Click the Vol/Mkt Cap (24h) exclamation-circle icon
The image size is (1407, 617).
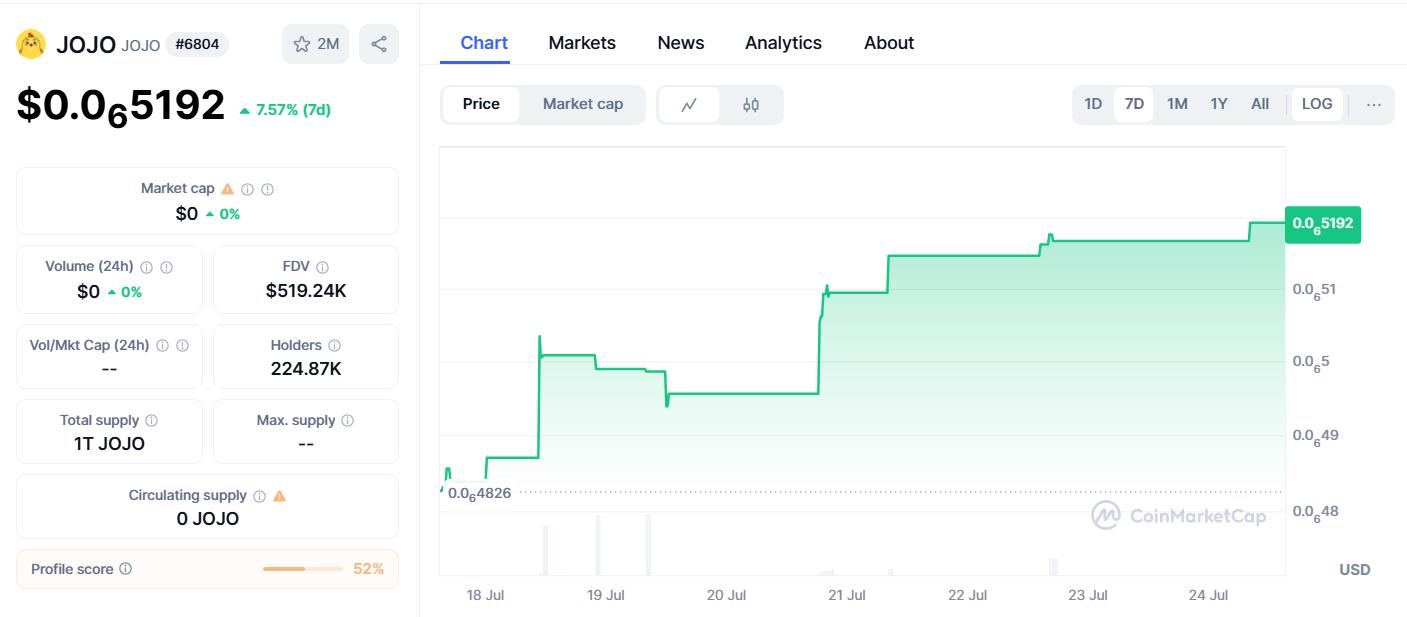tap(183, 346)
